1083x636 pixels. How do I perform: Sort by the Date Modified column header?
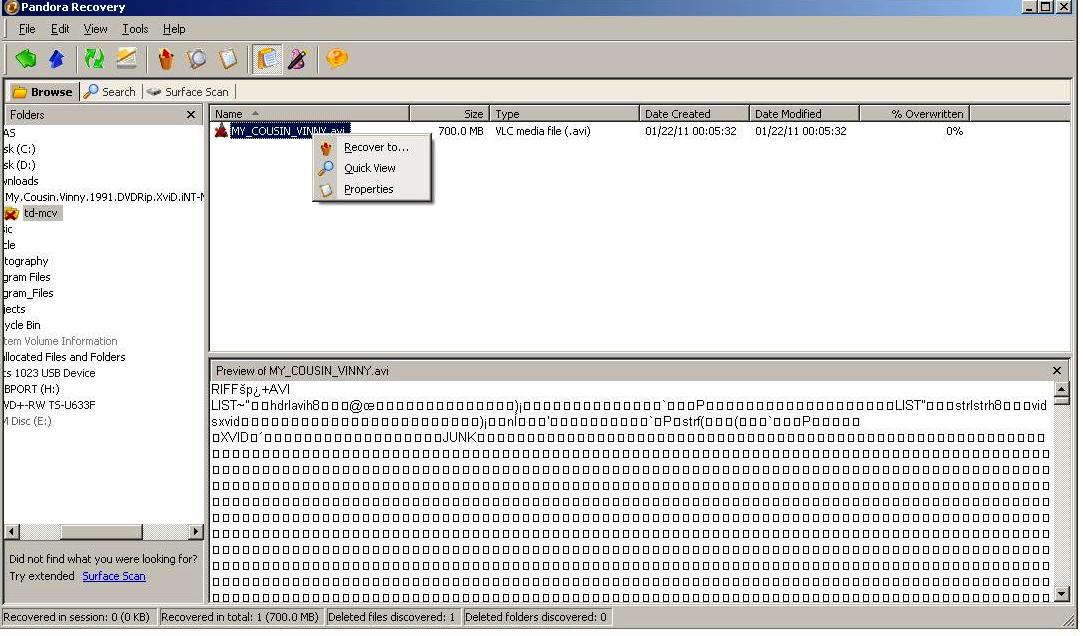[804, 114]
